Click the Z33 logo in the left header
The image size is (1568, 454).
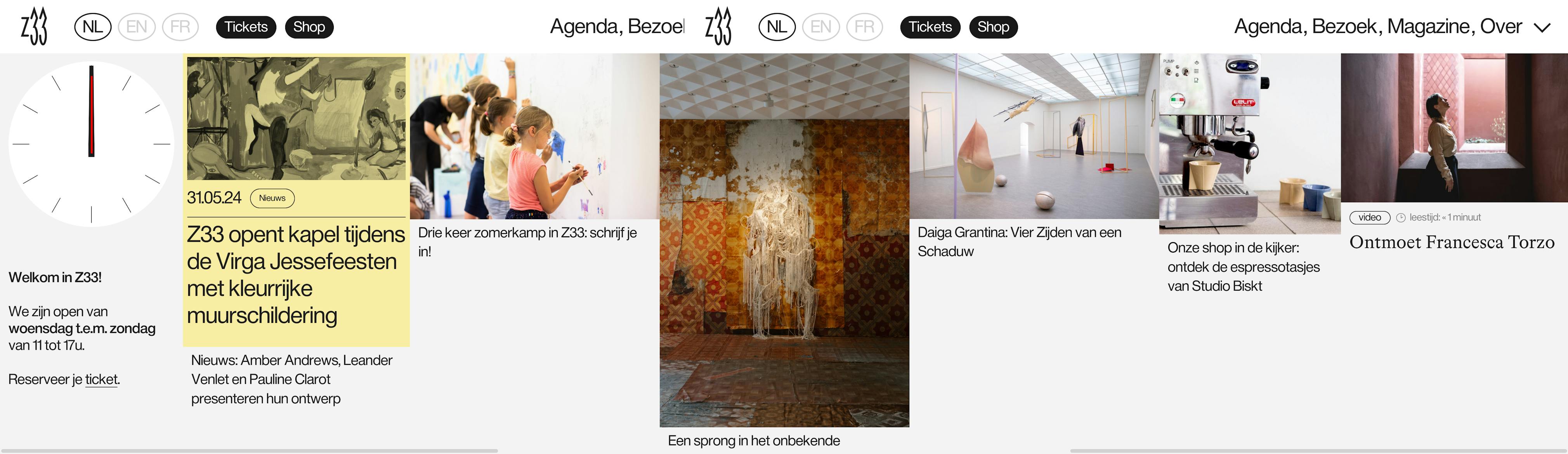(x=34, y=26)
